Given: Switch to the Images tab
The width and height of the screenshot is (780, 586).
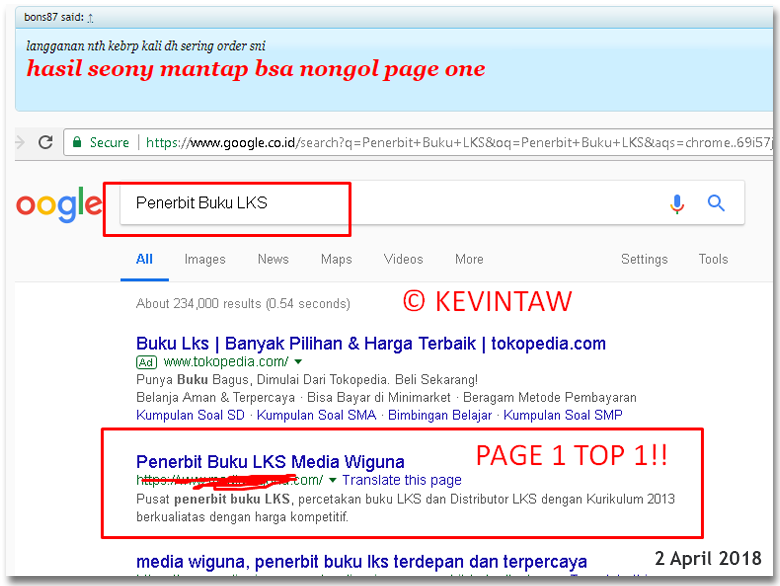Looking at the screenshot, I should click(x=205, y=259).
